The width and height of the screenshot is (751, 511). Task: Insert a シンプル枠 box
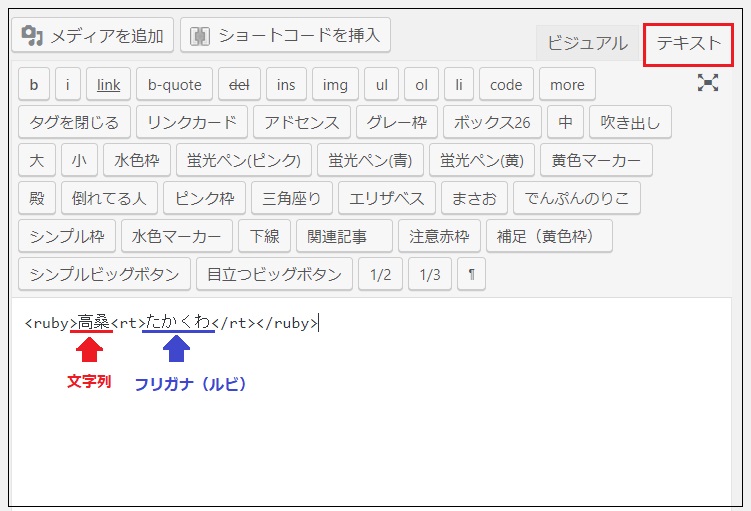coord(67,236)
